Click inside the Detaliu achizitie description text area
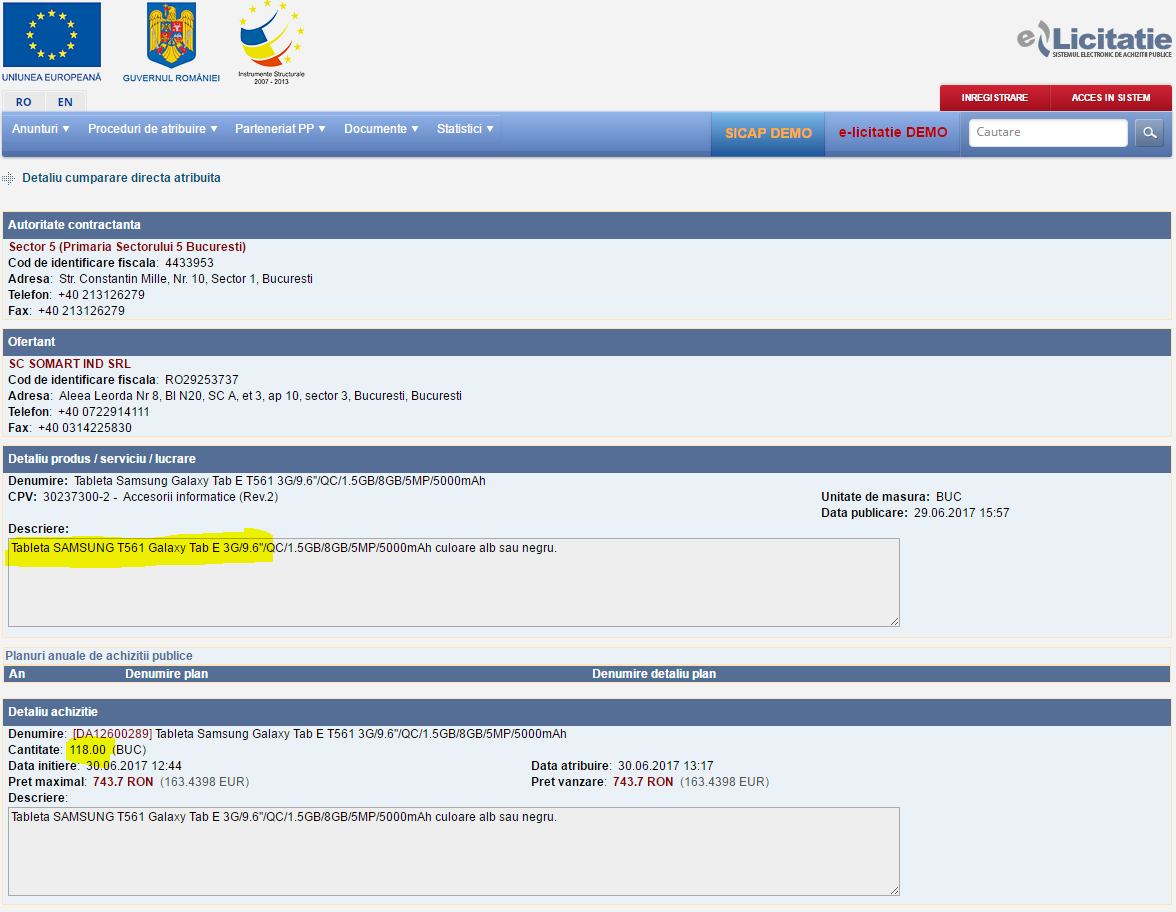Viewport: 1176px width, 912px height. click(454, 851)
